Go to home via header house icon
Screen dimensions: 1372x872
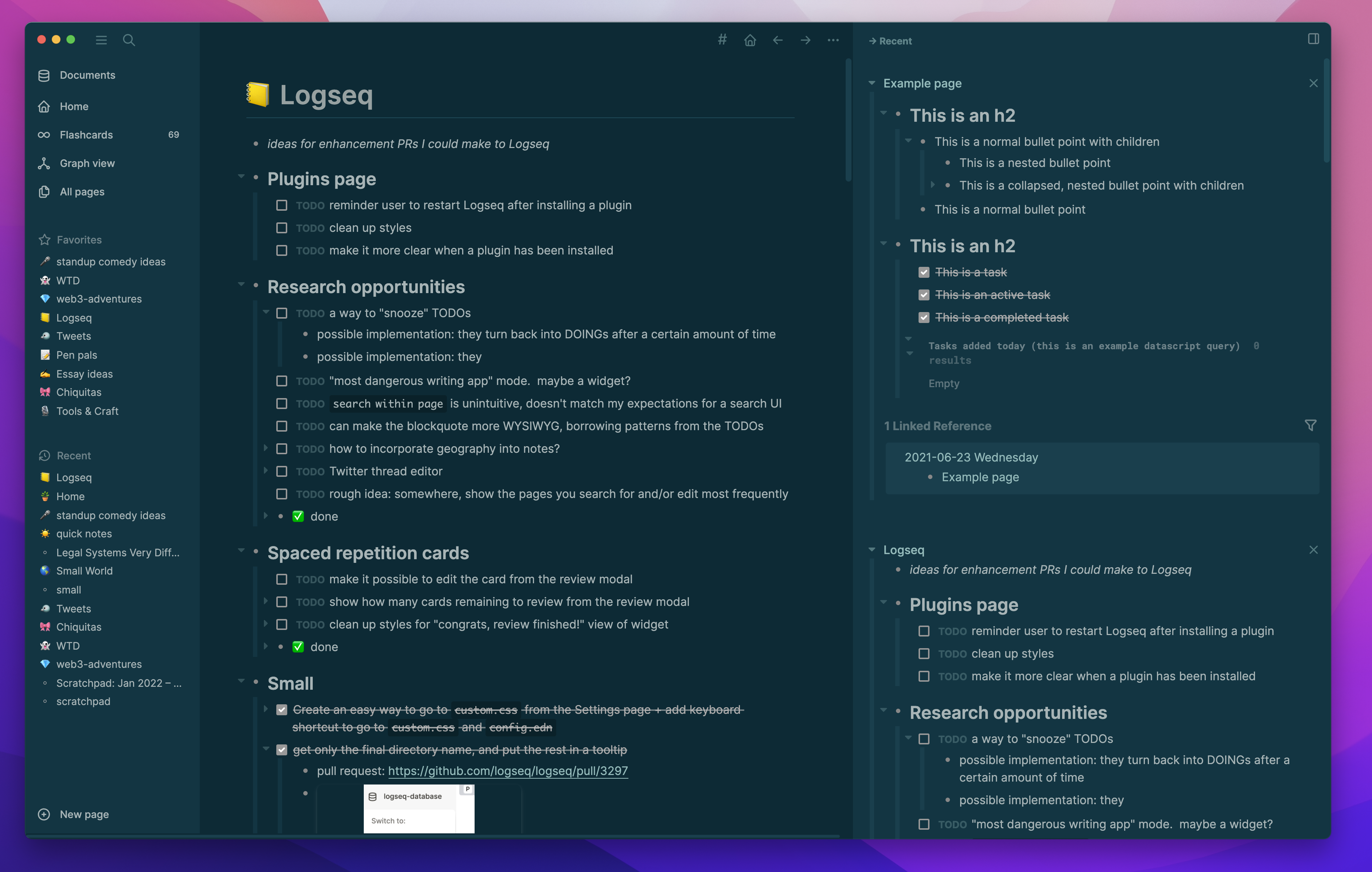750,40
